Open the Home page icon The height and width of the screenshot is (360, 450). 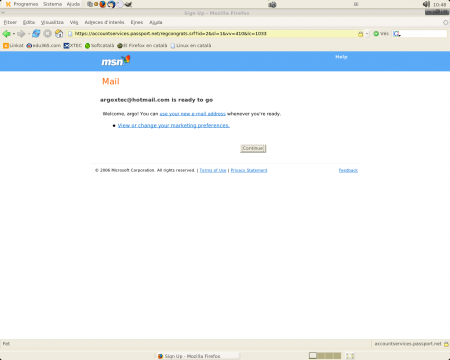click(59, 34)
